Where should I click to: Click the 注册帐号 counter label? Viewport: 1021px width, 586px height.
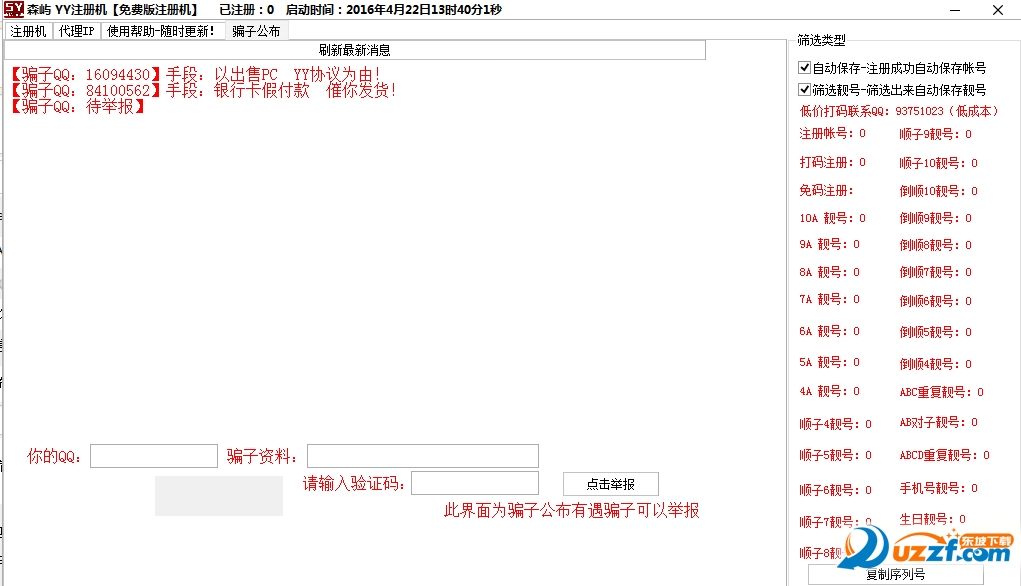click(x=832, y=133)
